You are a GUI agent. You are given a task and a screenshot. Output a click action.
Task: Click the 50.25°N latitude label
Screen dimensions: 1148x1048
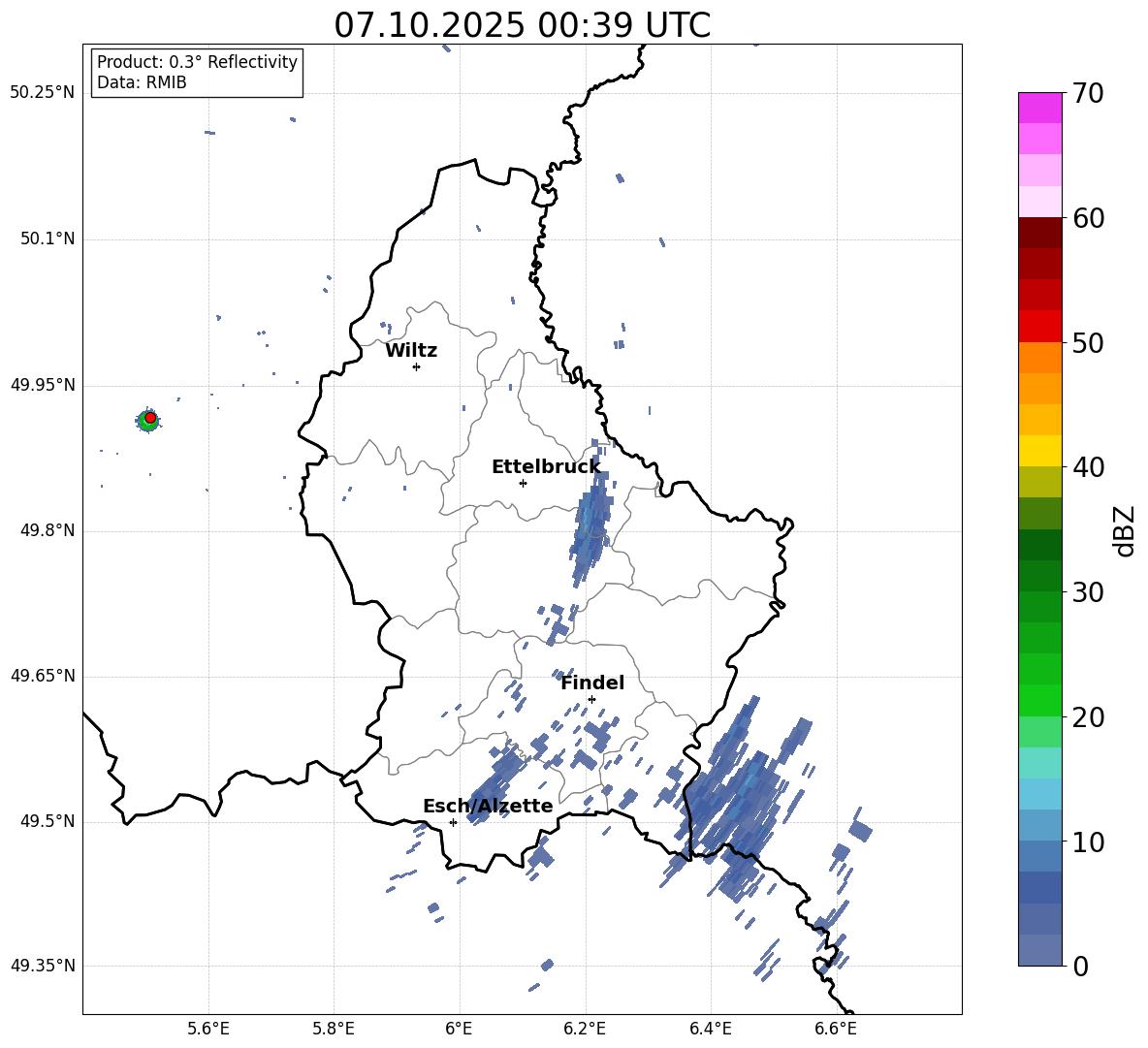pos(43,93)
